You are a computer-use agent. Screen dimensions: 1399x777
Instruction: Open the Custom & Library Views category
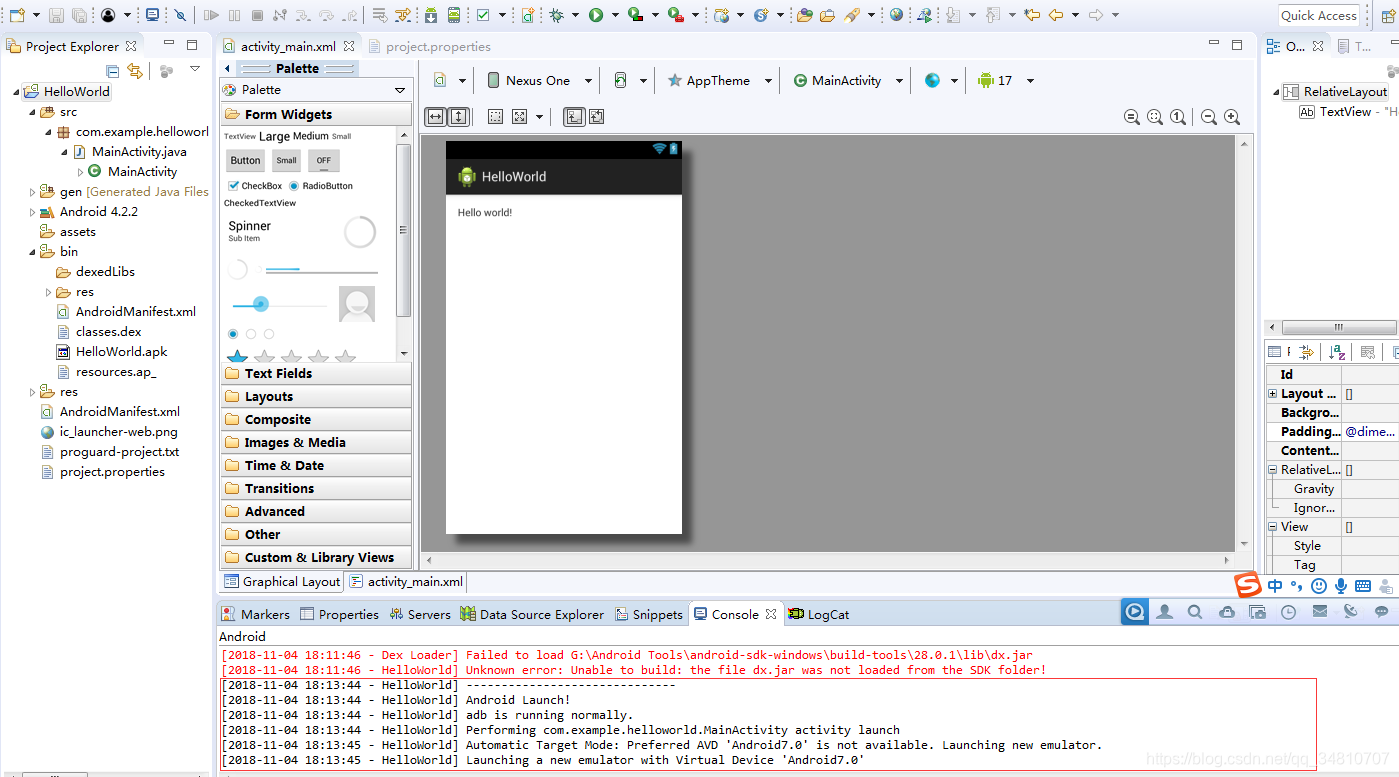pos(316,557)
